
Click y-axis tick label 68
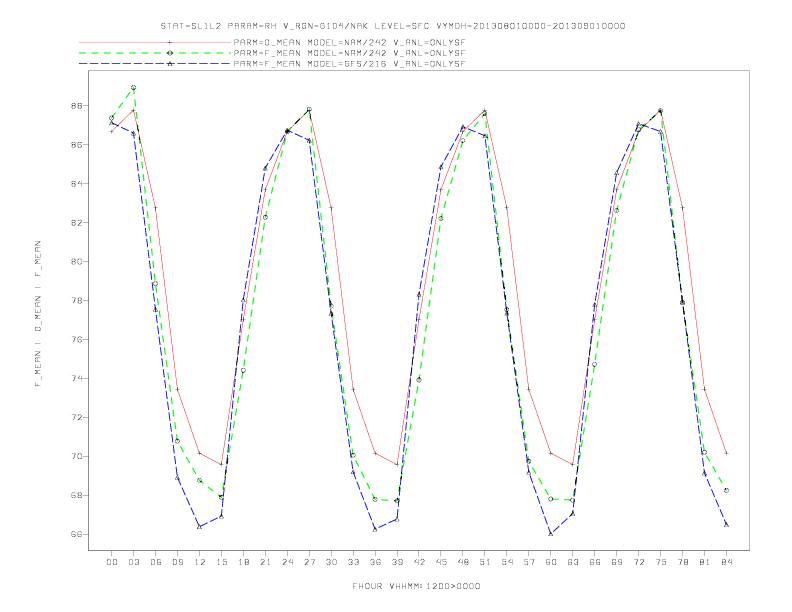pyautogui.click(x=76, y=495)
